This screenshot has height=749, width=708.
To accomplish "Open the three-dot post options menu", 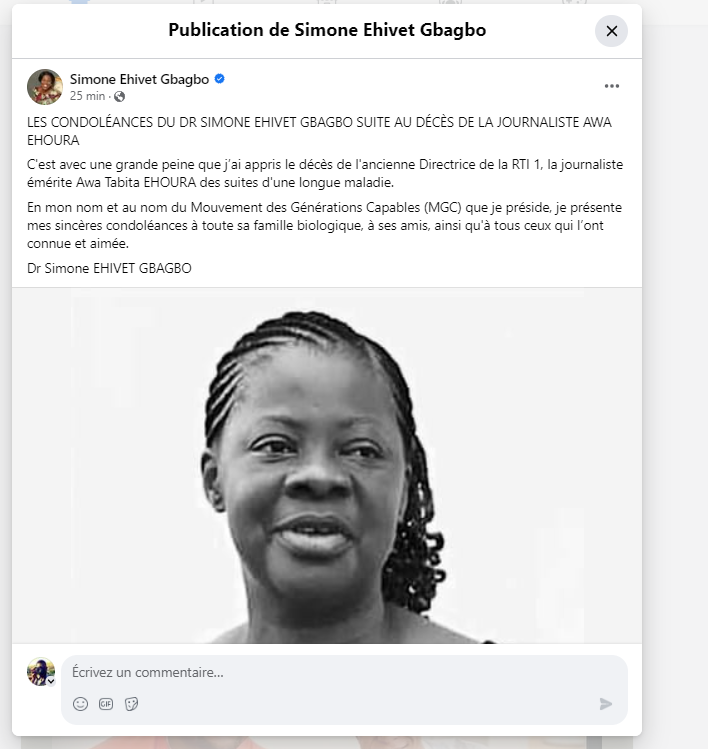I will tap(611, 86).
